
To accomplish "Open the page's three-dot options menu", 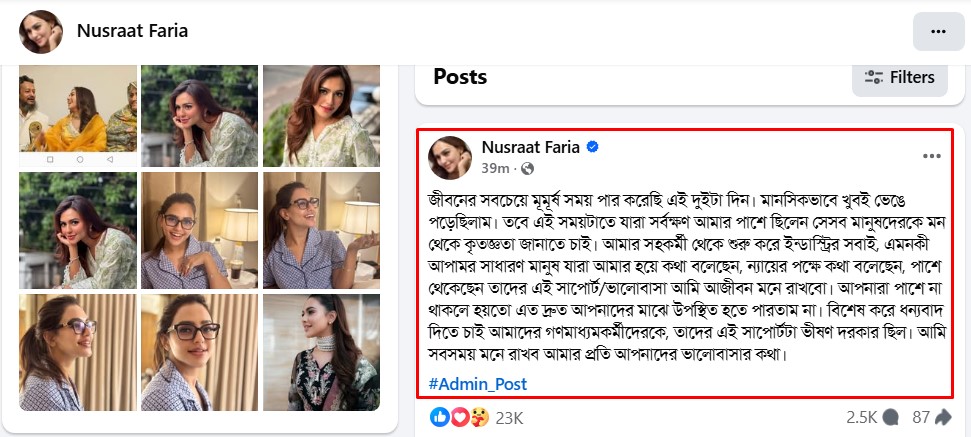I will (937, 31).
